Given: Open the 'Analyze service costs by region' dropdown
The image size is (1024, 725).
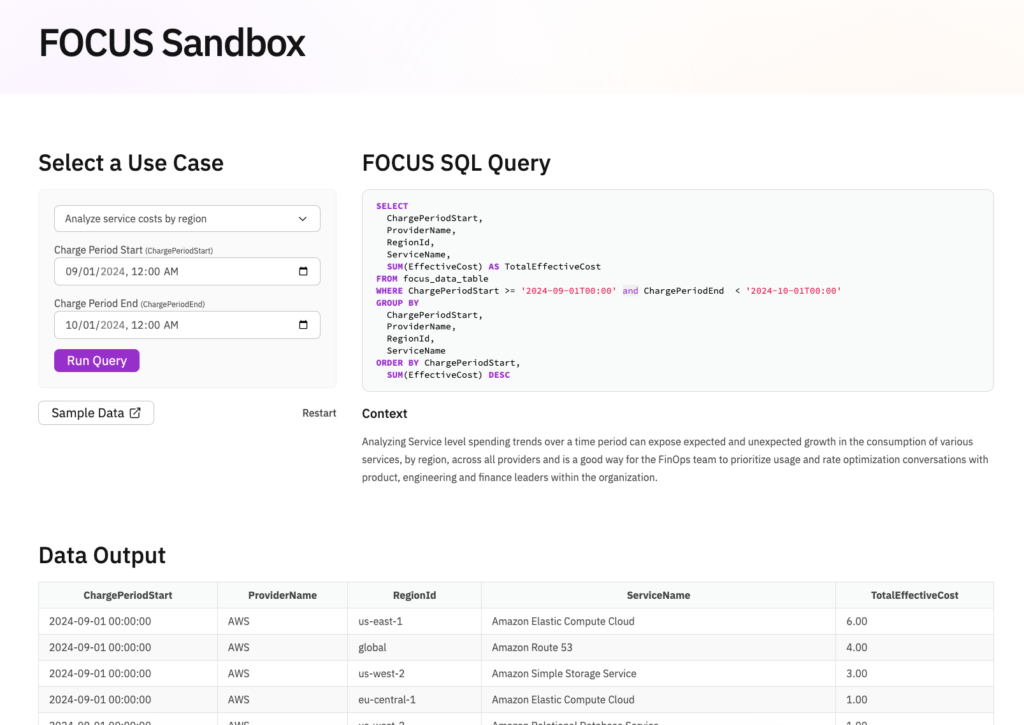Looking at the screenshot, I should pos(187,218).
